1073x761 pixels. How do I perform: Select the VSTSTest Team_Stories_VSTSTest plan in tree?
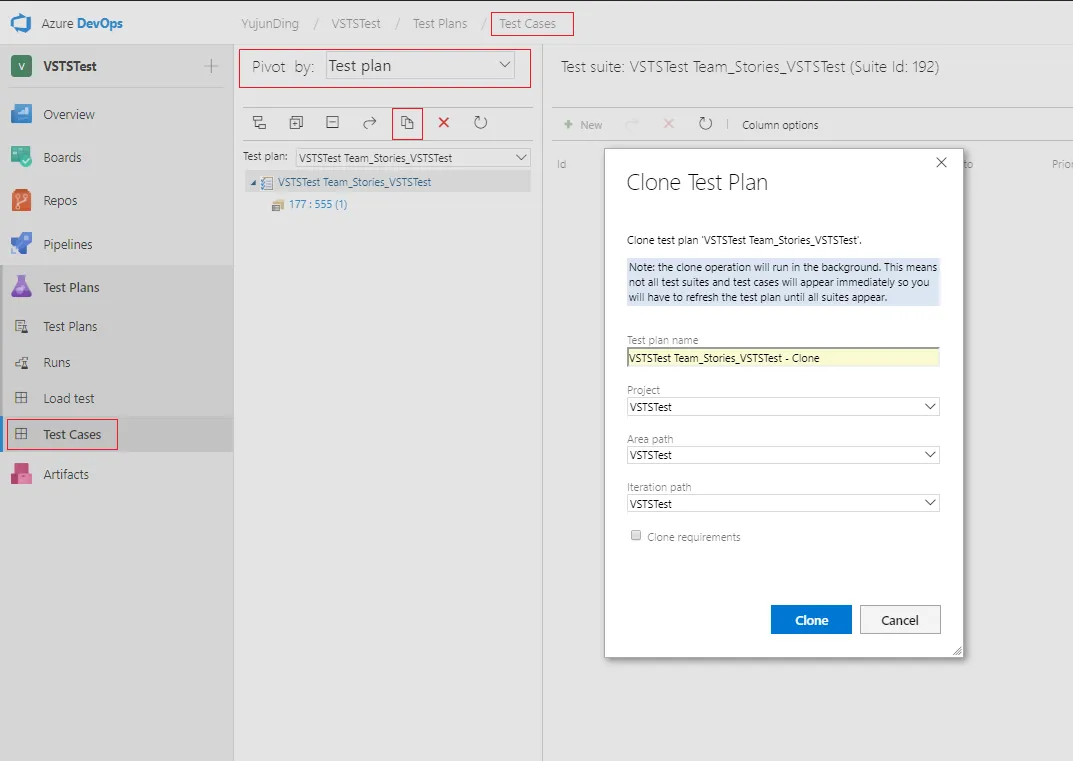coord(354,182)
